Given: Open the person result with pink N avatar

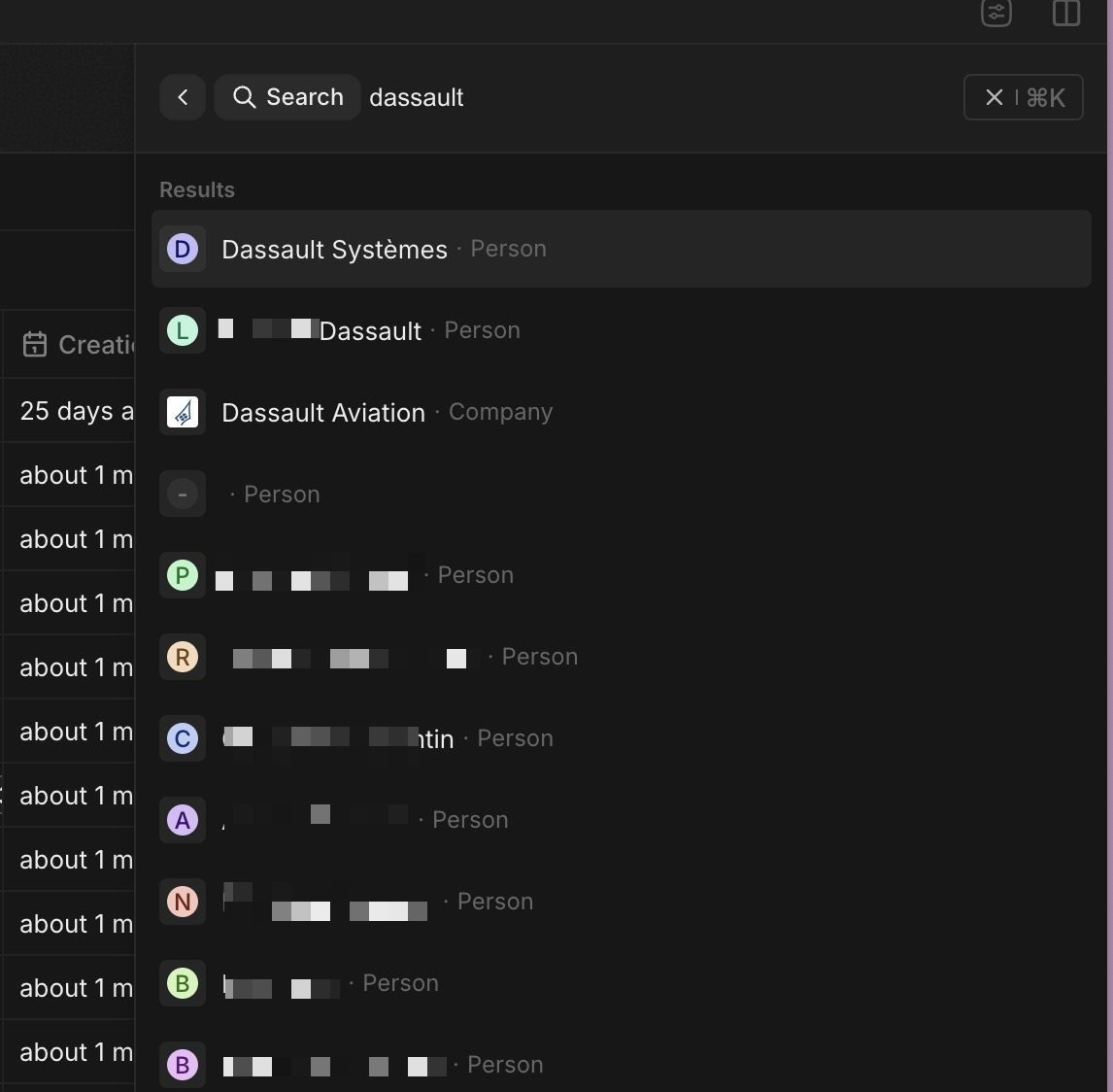Looking at the screenshot, I should 622,903.
